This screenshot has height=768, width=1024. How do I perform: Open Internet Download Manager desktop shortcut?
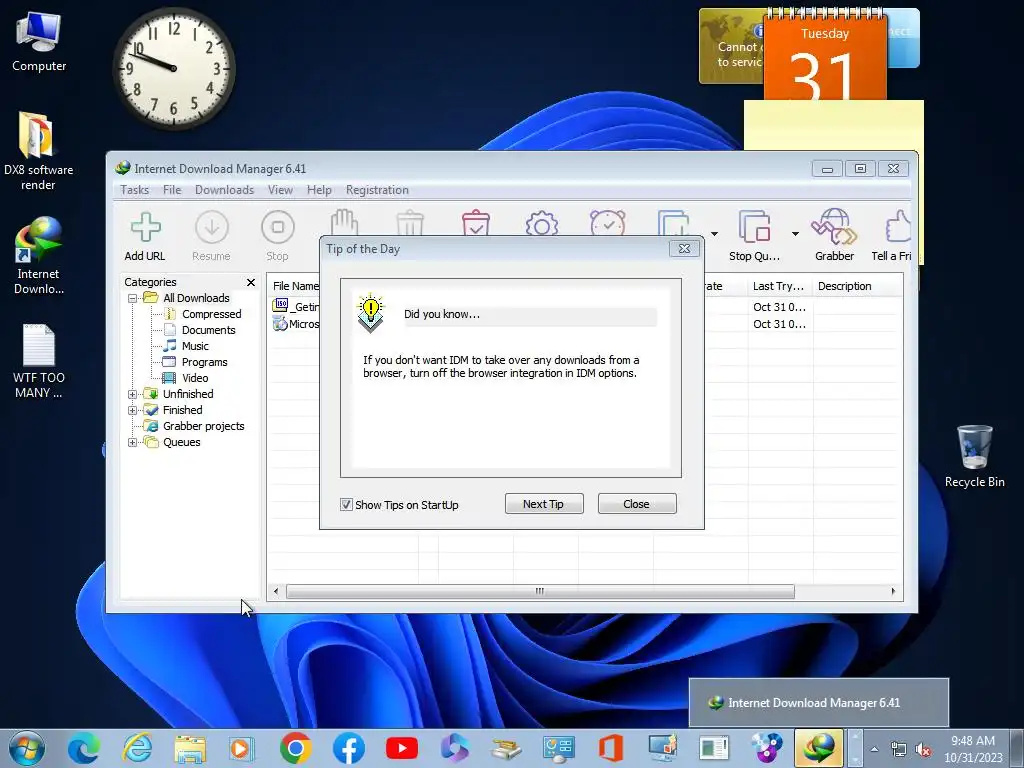click(39, 255)
